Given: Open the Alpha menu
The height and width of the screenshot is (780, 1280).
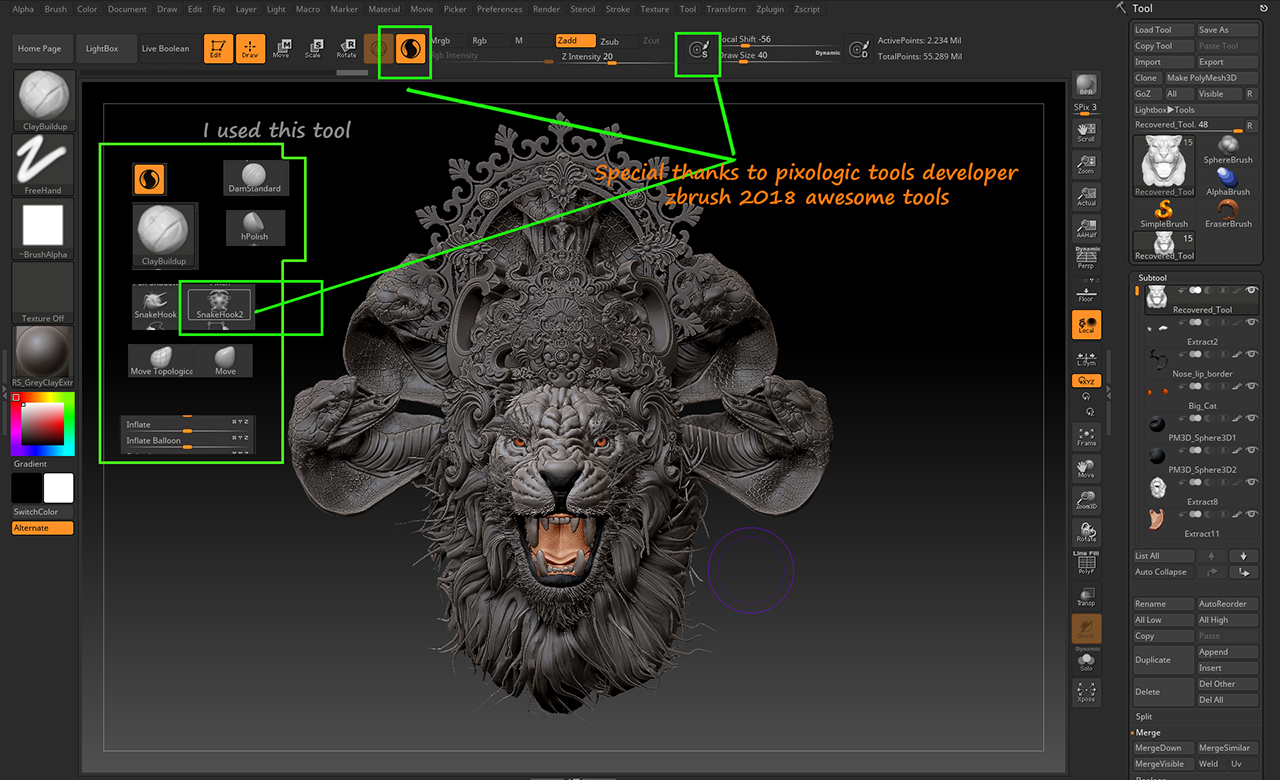Looking at the screenshot, I should click(23, 9).
